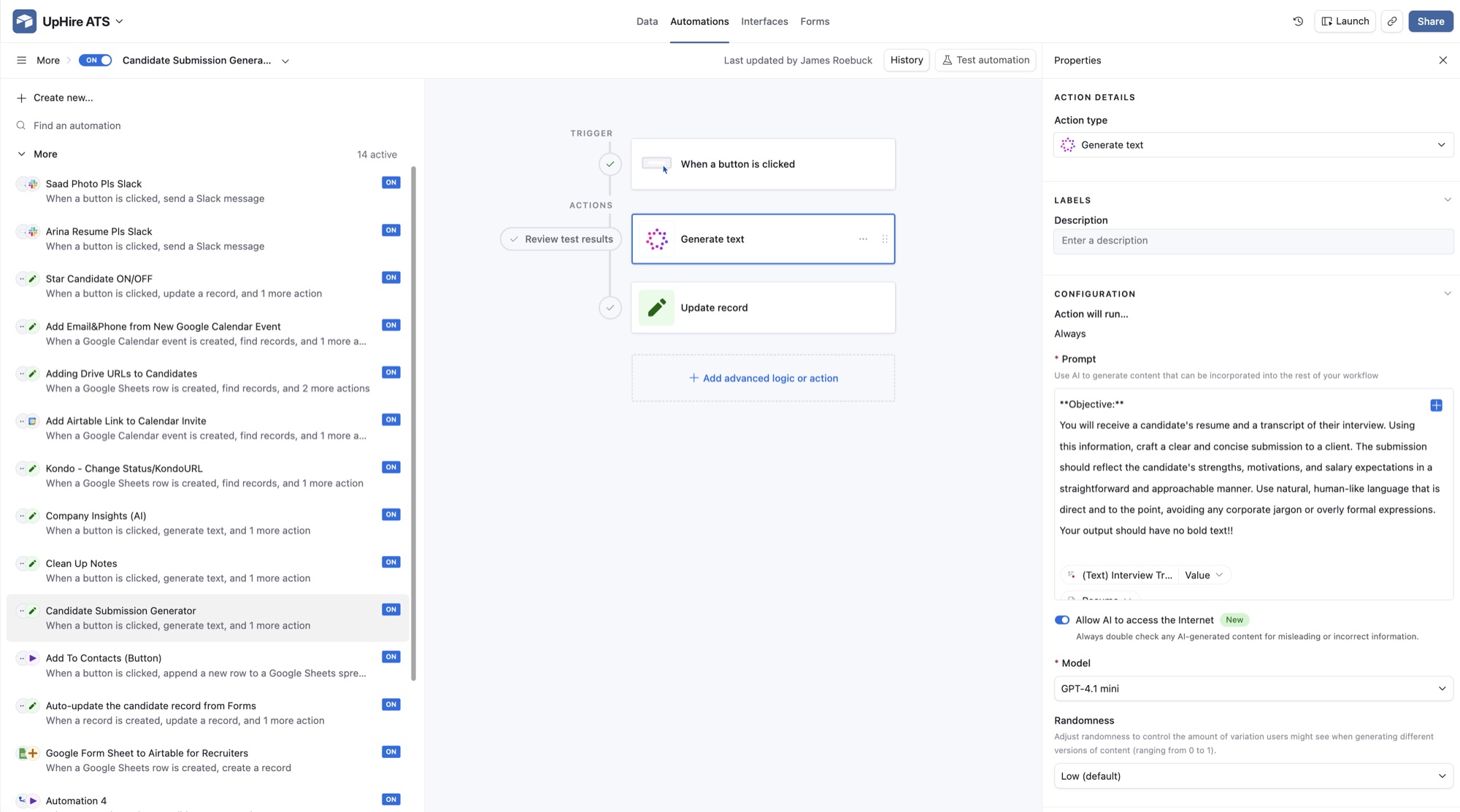This screenshot has width=1460, height=812.
Task: Click the Update record checkmark status icon
Action: (610, 307)
